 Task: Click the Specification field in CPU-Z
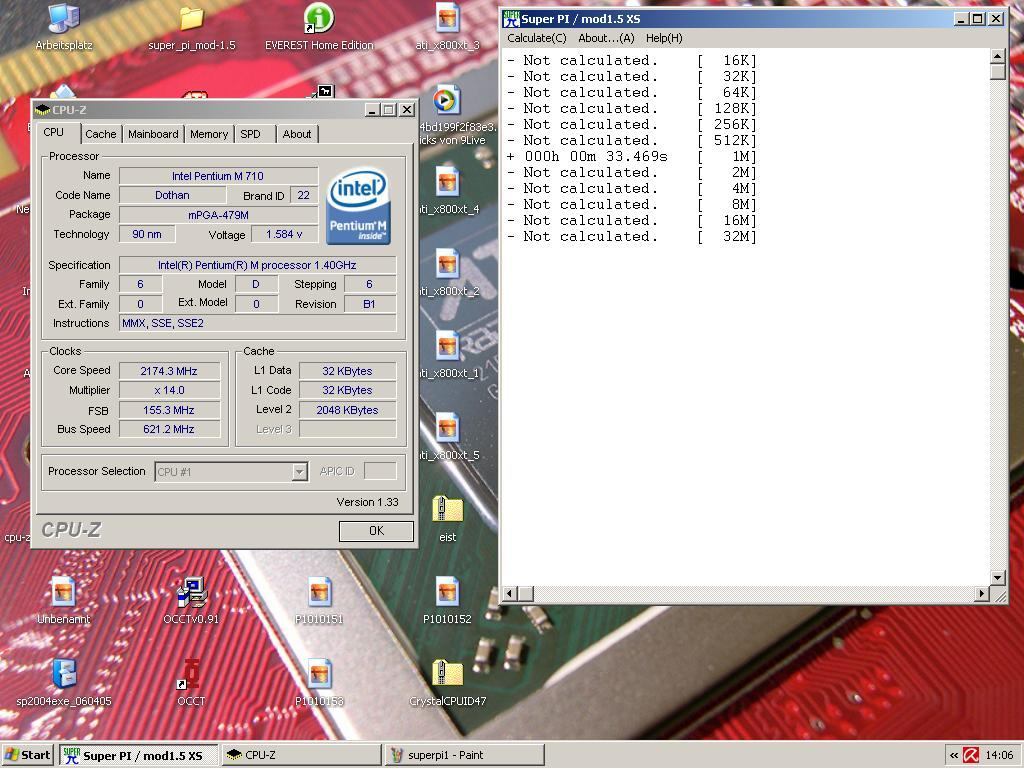click(257, 265)
